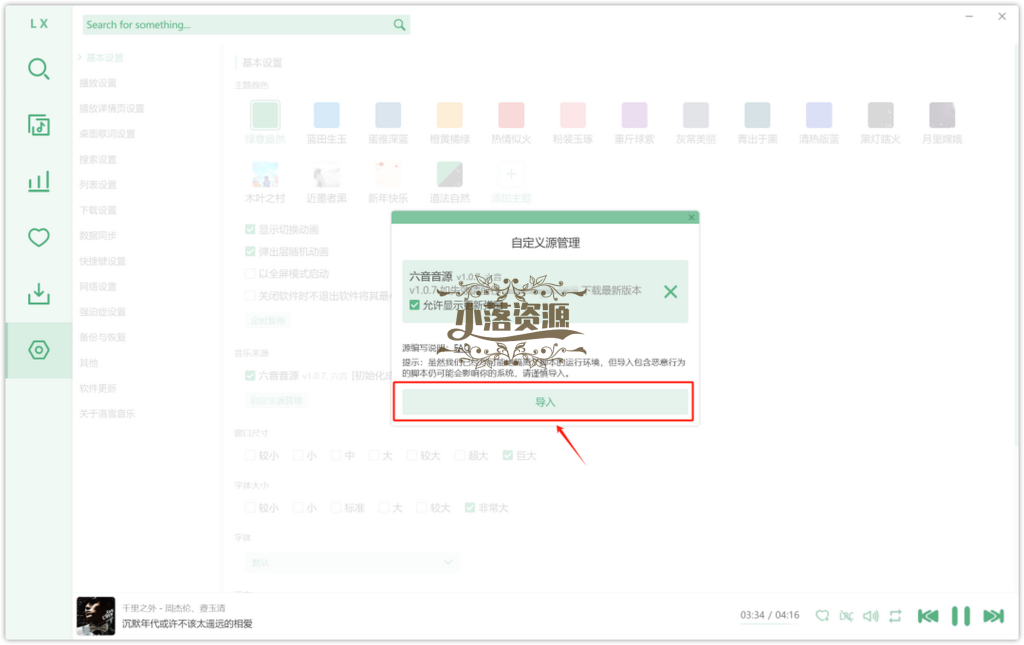Open the downloads sidebar icon
This screenshot has height=645, width=1024.
click(39, 293)
